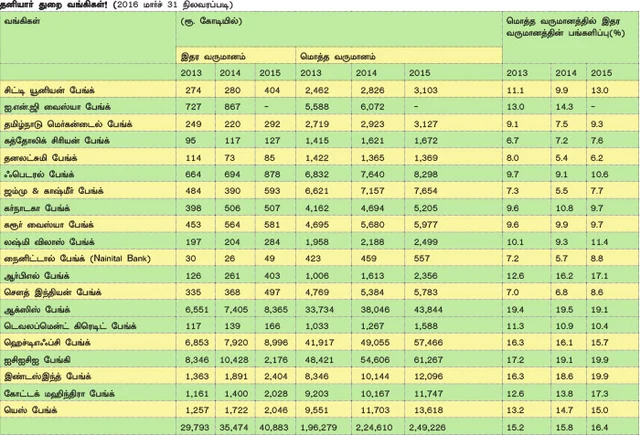
Task: Click the title text '2016 மார்ச் 31 நிலவரப்படி'
Action: (x=174, y=5)
